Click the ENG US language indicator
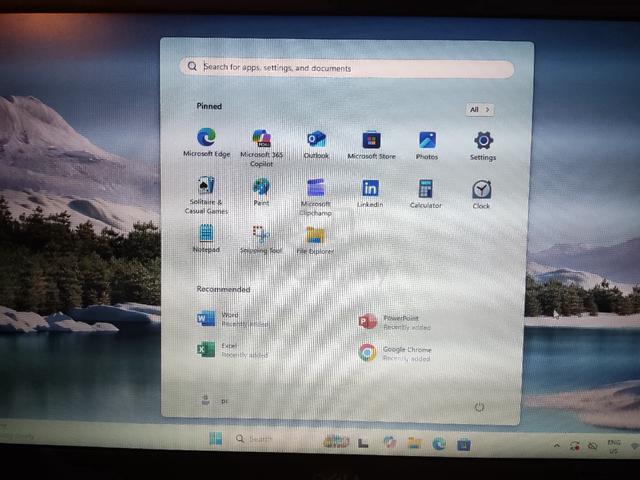This screenshot has width=640, height=480. tap(614, 447)
